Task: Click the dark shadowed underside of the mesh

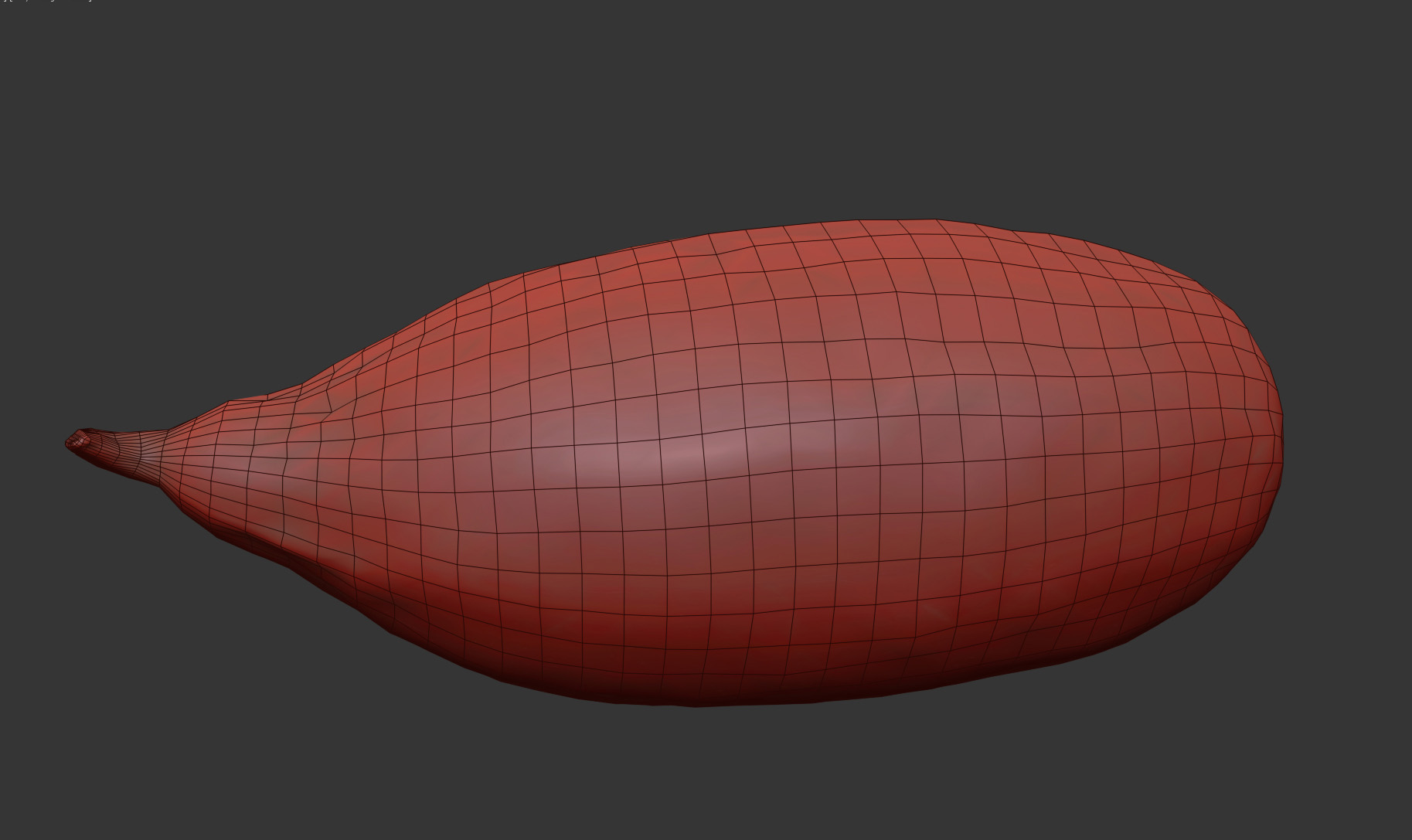Action: tap(696, 680)
